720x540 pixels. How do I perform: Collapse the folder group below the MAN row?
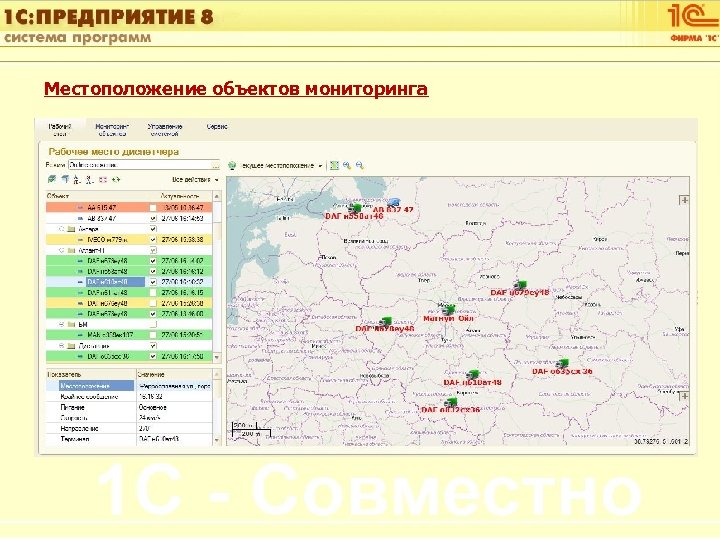point(61,345)
